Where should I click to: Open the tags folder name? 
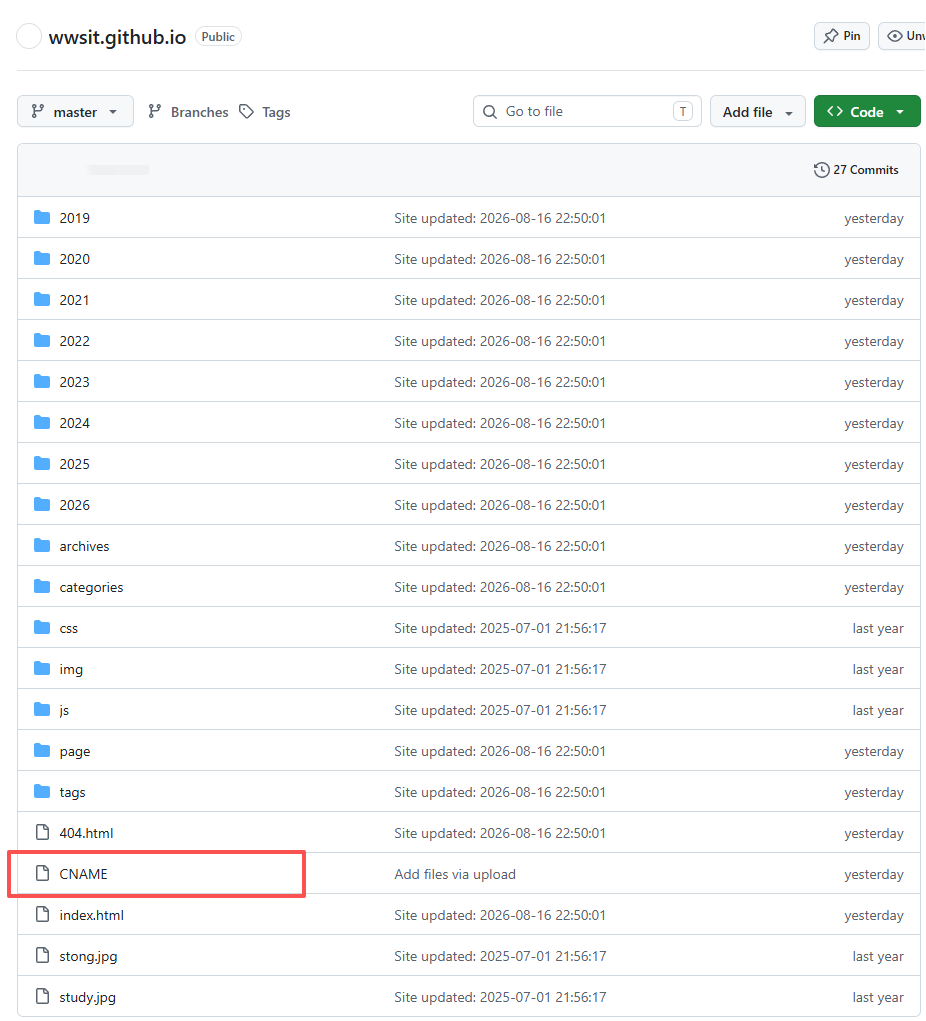coord(72,792)
